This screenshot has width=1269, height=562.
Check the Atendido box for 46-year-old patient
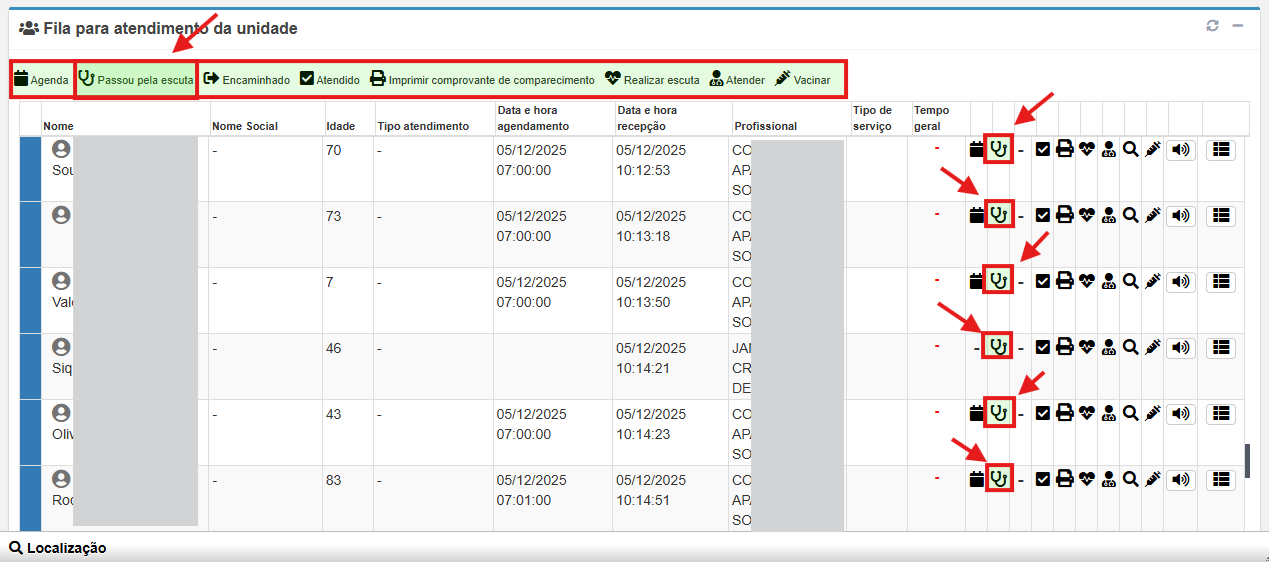tap(1043, 347)
